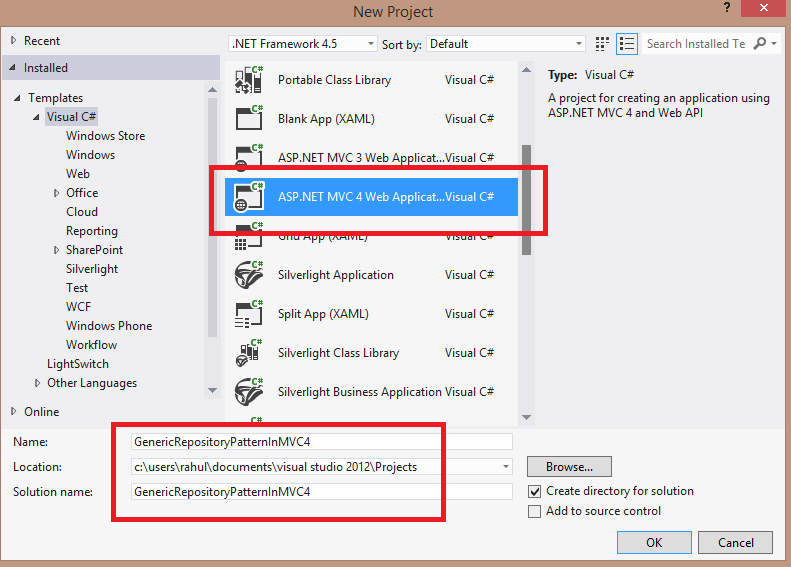Click the Portable Class Library template icon
The width and height of the screenshot is (791, 567).
[x=248, y=80]
